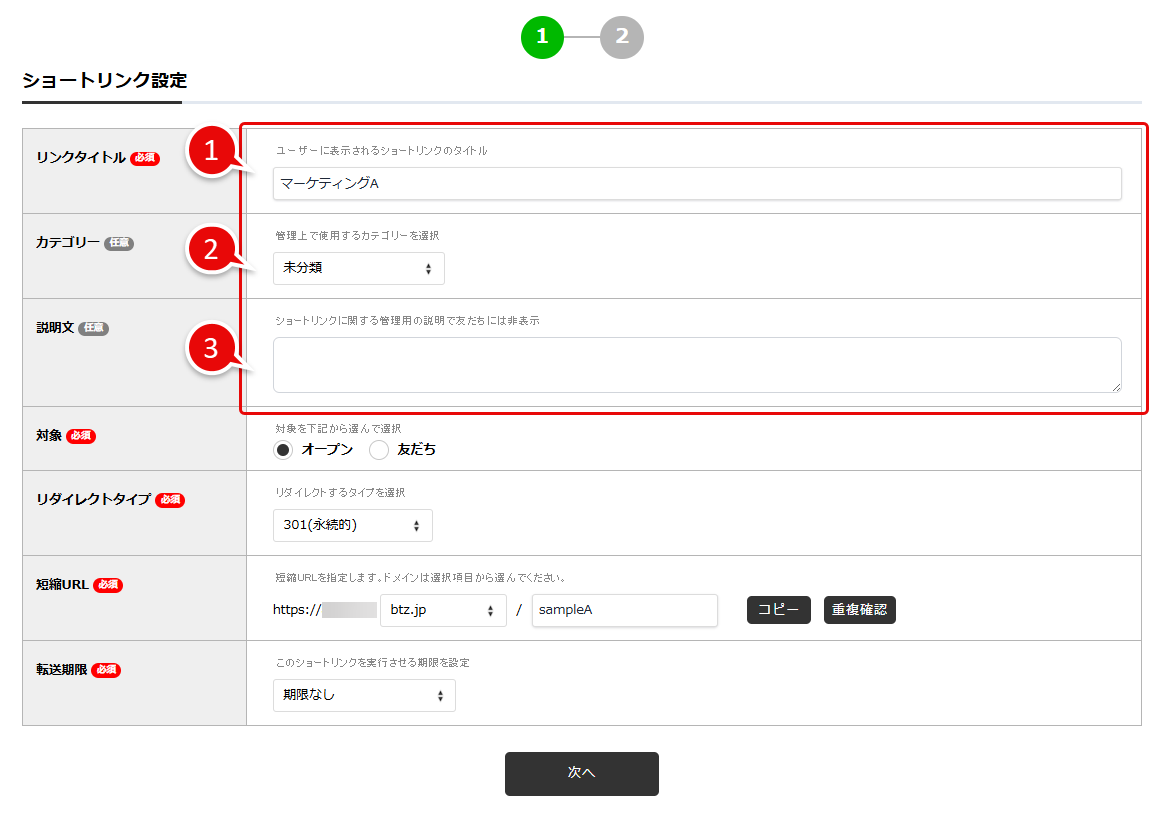Click into the 説明文 textarea
Viewport: 1169px width, 813px height.
tap(696, 364)
